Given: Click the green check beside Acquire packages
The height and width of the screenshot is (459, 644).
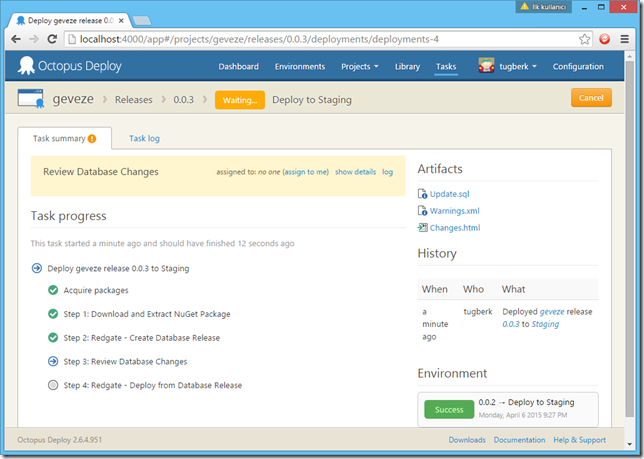Looking at the screenshot, I should [x=53, y=290].
